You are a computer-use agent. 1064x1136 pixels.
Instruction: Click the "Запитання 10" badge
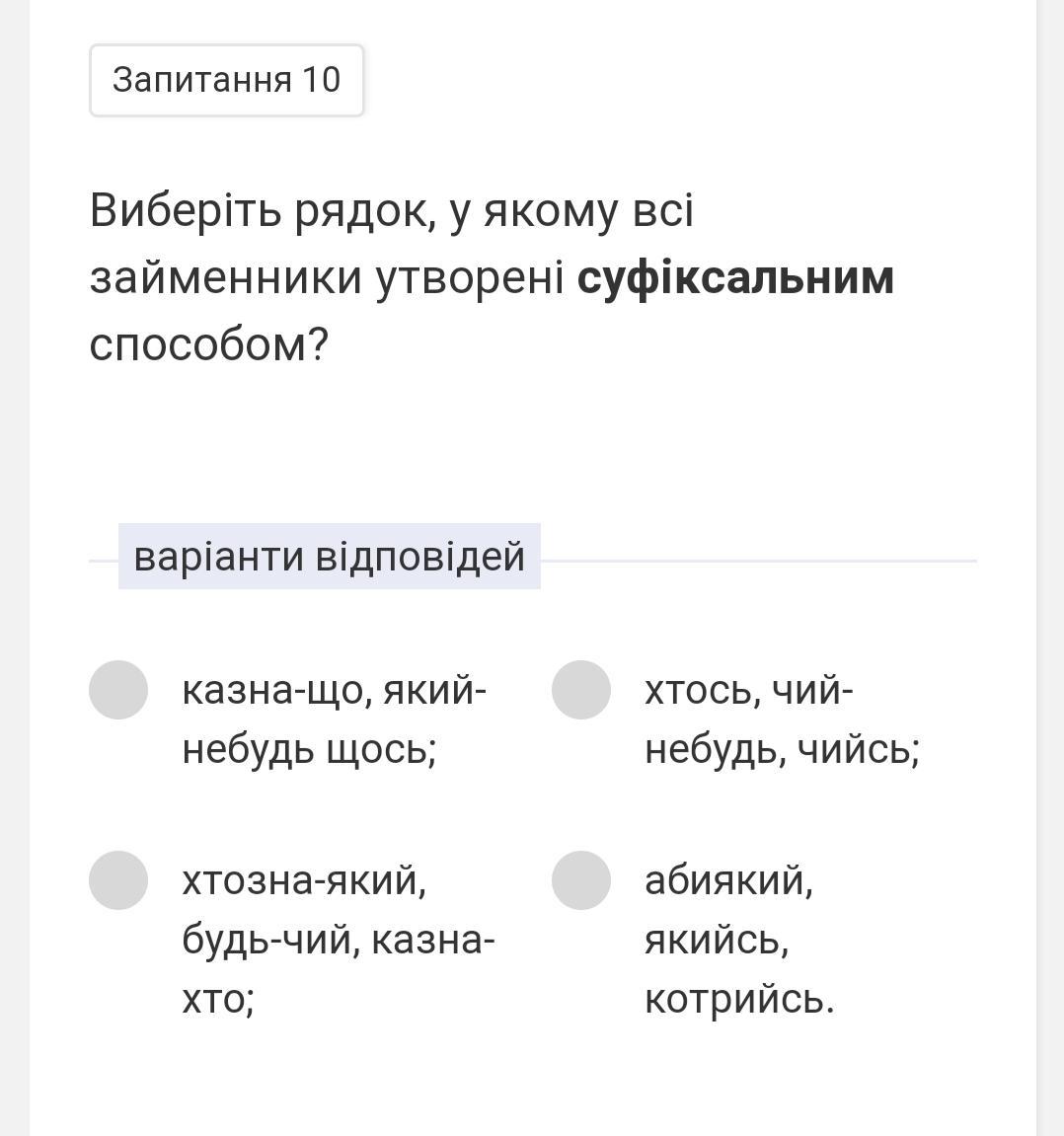pos(227,80)
